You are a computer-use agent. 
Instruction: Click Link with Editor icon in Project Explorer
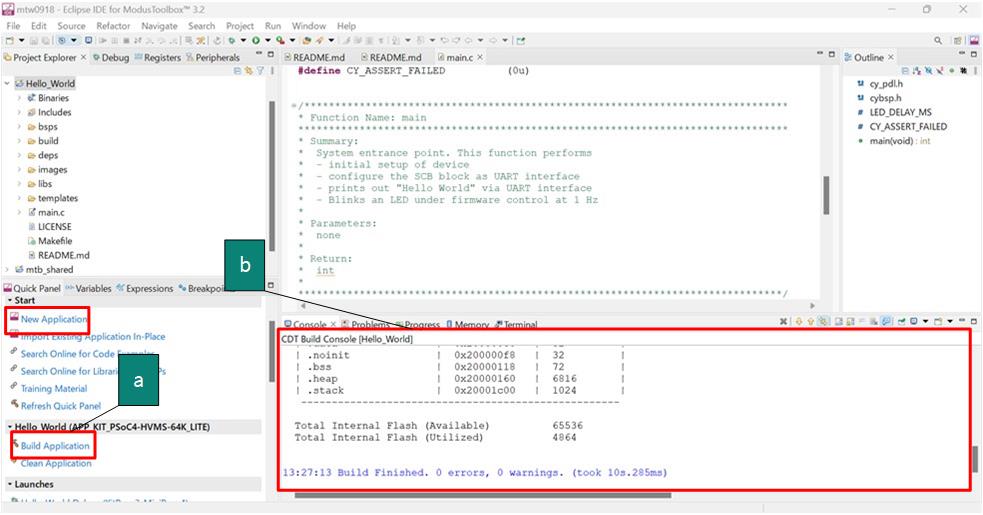click(x=249, y=71)
